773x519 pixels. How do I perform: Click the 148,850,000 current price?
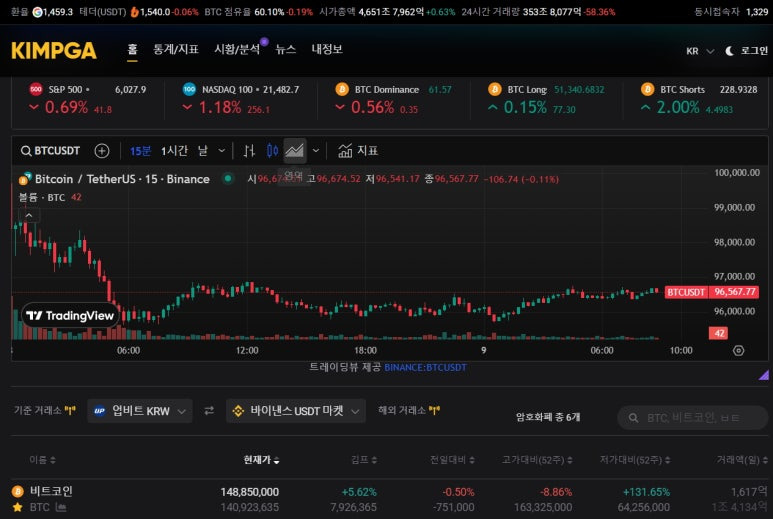(x=249, y=492)
